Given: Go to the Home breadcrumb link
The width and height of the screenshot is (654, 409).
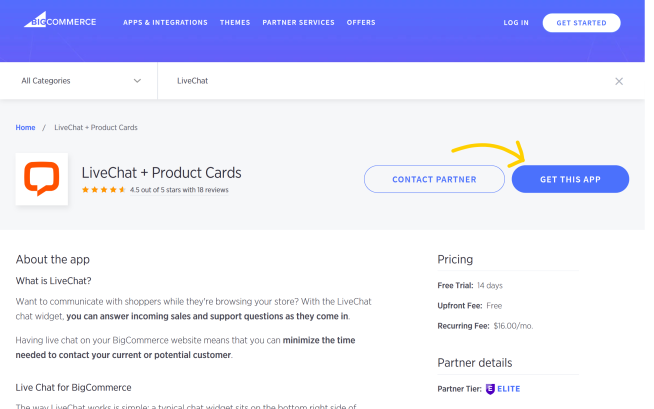Looking at the screenshot, I should click(25, 128).
